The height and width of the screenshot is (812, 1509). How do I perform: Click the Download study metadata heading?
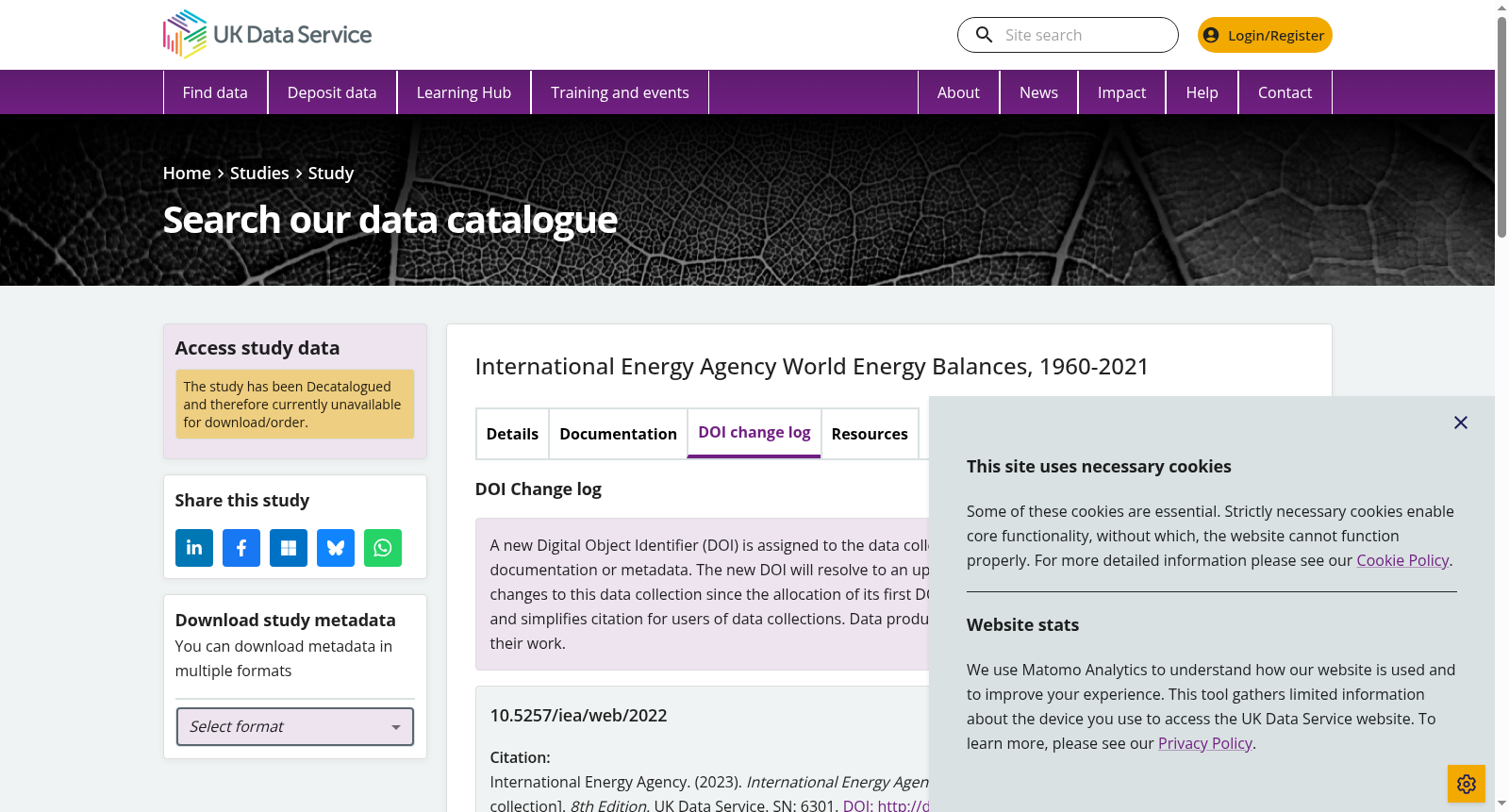coord(285,620)
